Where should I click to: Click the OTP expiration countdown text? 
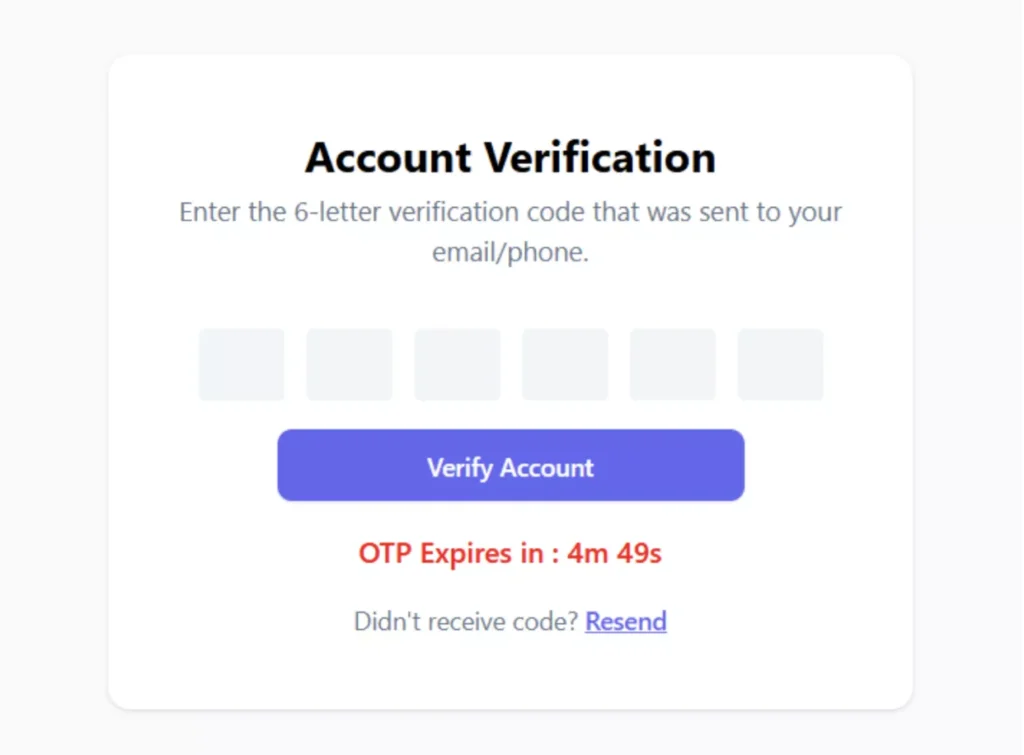[511, 553]
